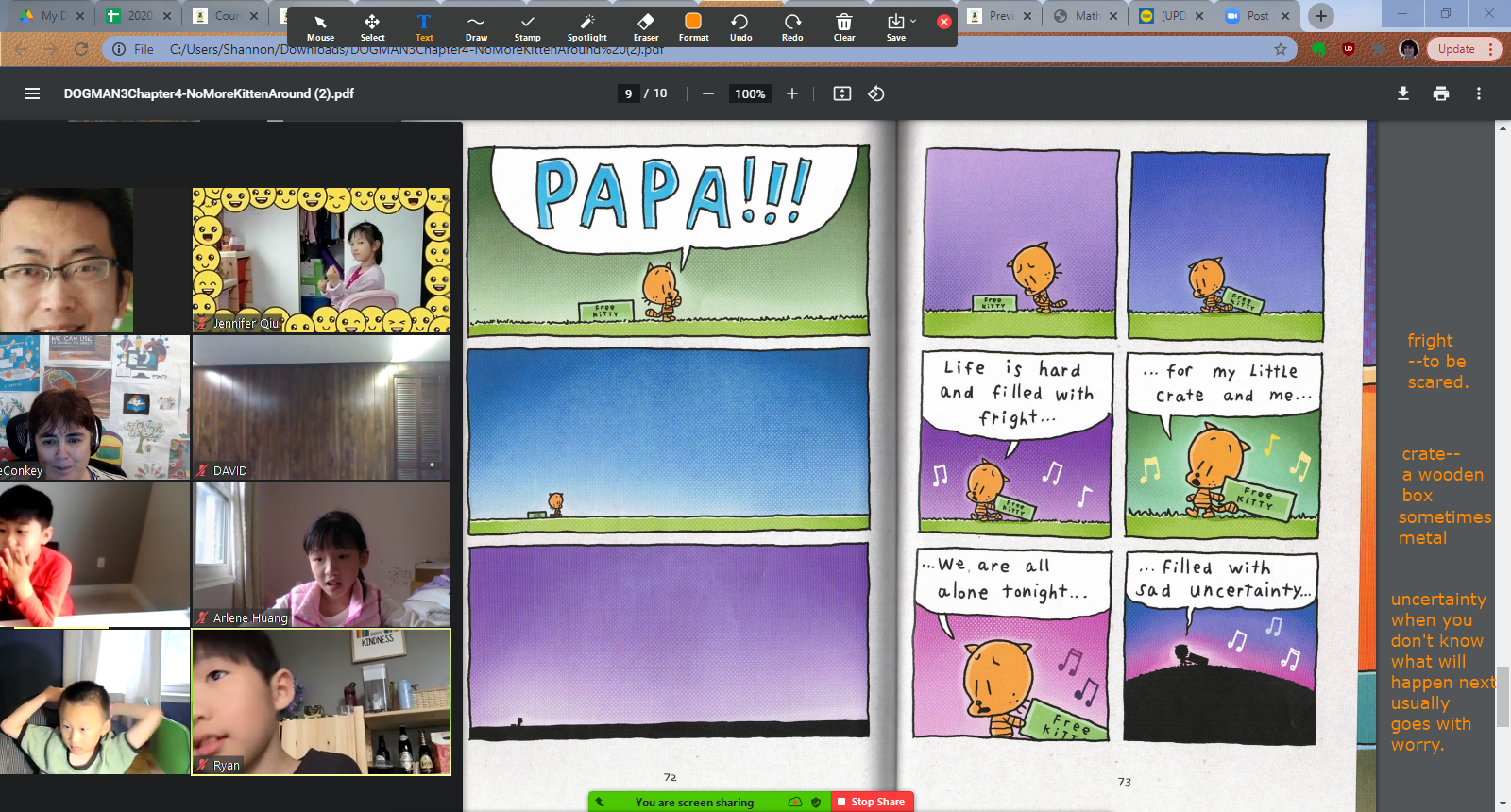Select the Eraser tool
Viewport: 1511px width, 812px height.
click(646, 27)
